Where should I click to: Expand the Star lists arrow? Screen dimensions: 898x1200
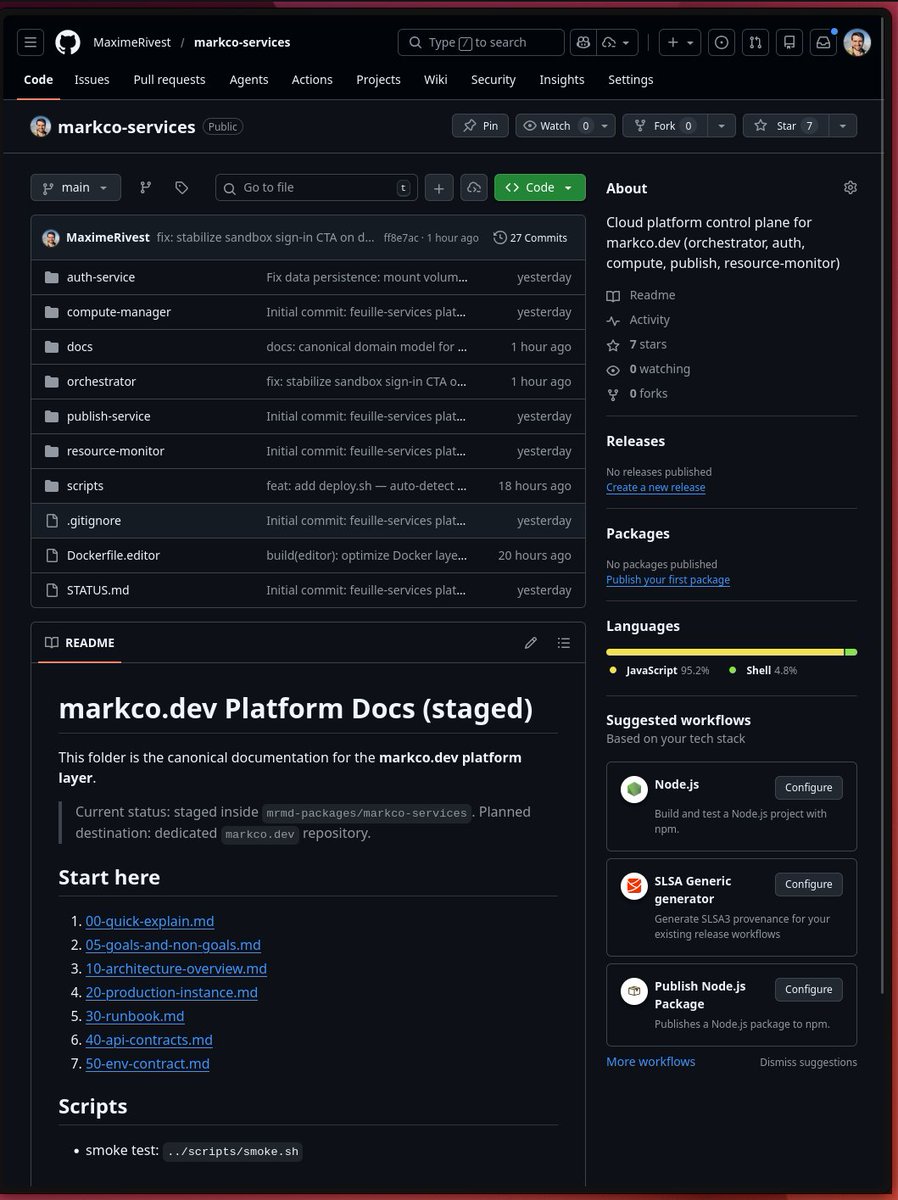click(x=843, y=126)
